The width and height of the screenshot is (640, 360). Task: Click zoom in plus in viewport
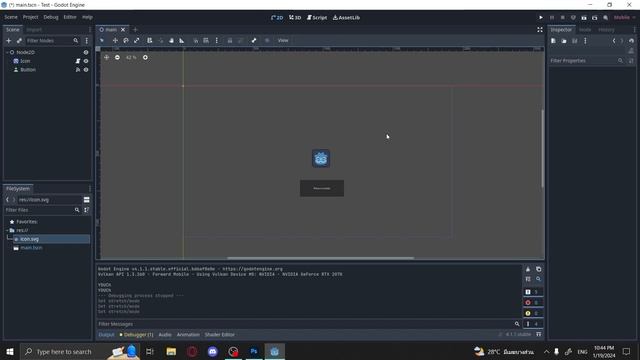[x=145, y=58]
